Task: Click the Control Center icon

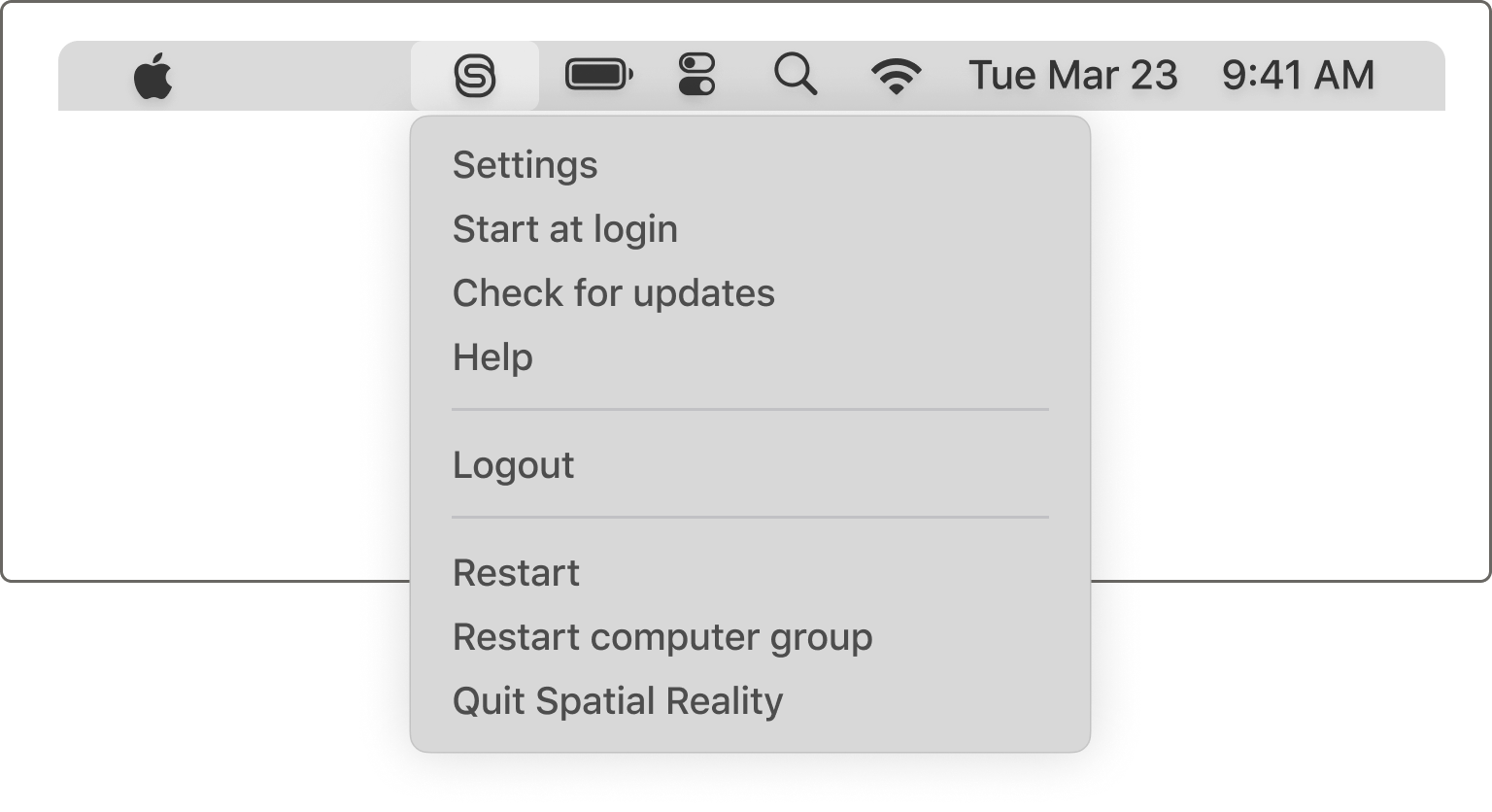Action: click(697, 75)
